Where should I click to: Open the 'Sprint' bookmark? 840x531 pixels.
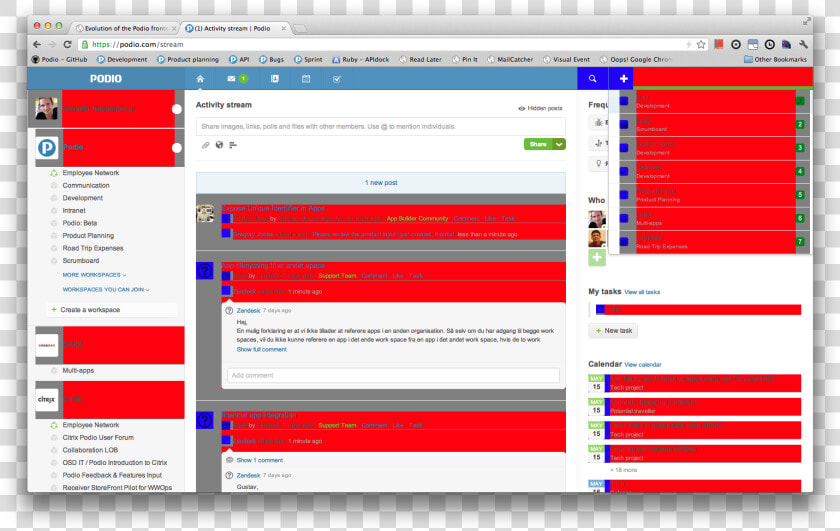pos(308,59)
